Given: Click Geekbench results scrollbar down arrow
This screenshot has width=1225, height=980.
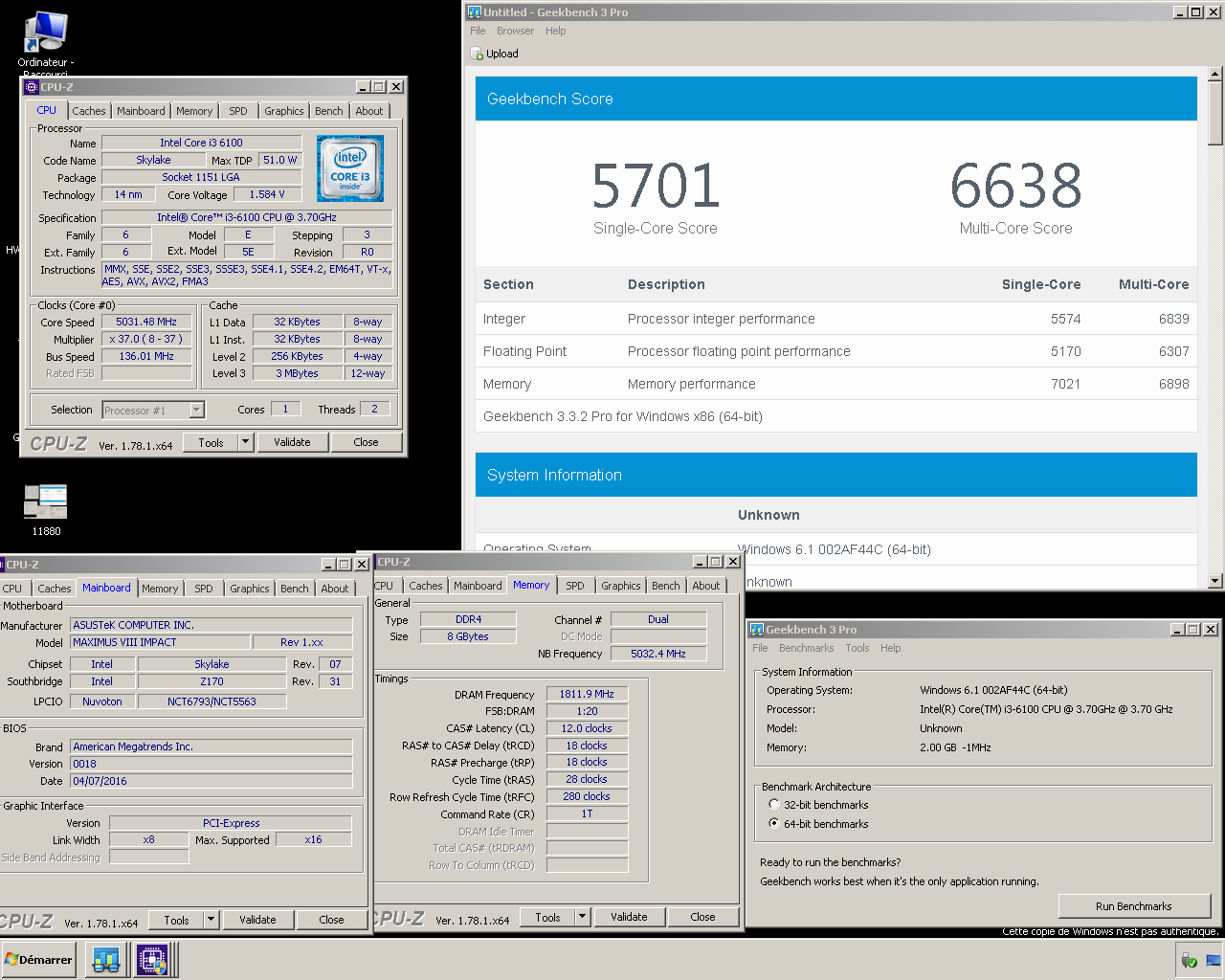Looking at the screenshot, I should [x=1215, y=581].
